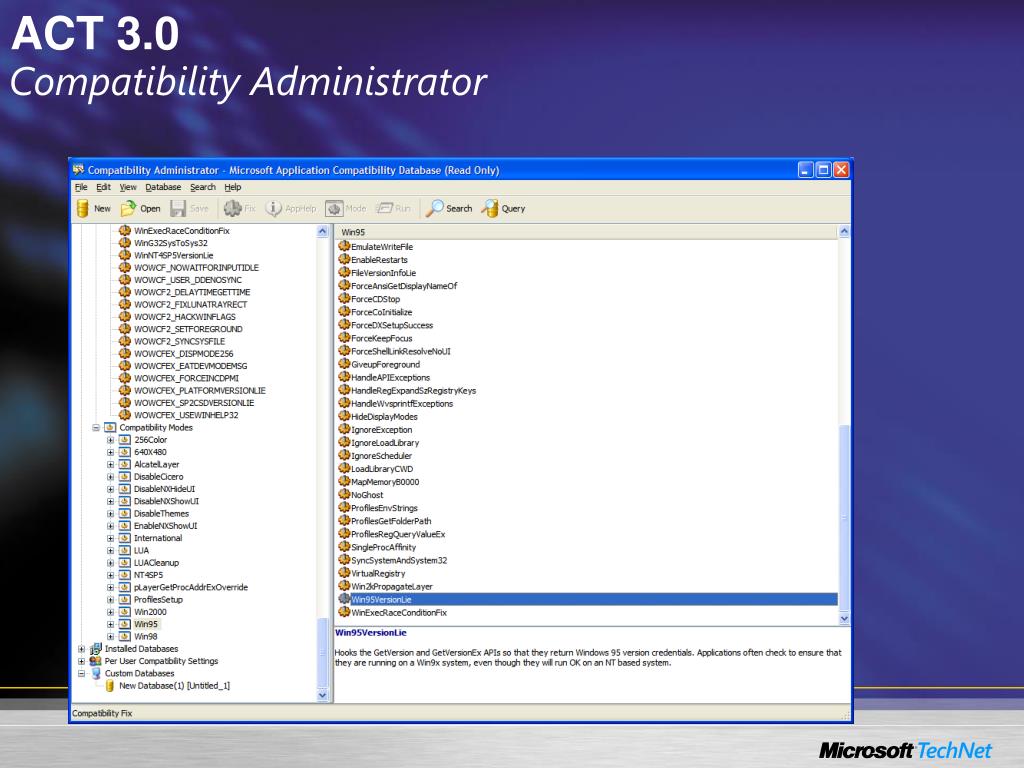
Task: Click the fix list scroll-up arrow
Action: click(844, 231)
